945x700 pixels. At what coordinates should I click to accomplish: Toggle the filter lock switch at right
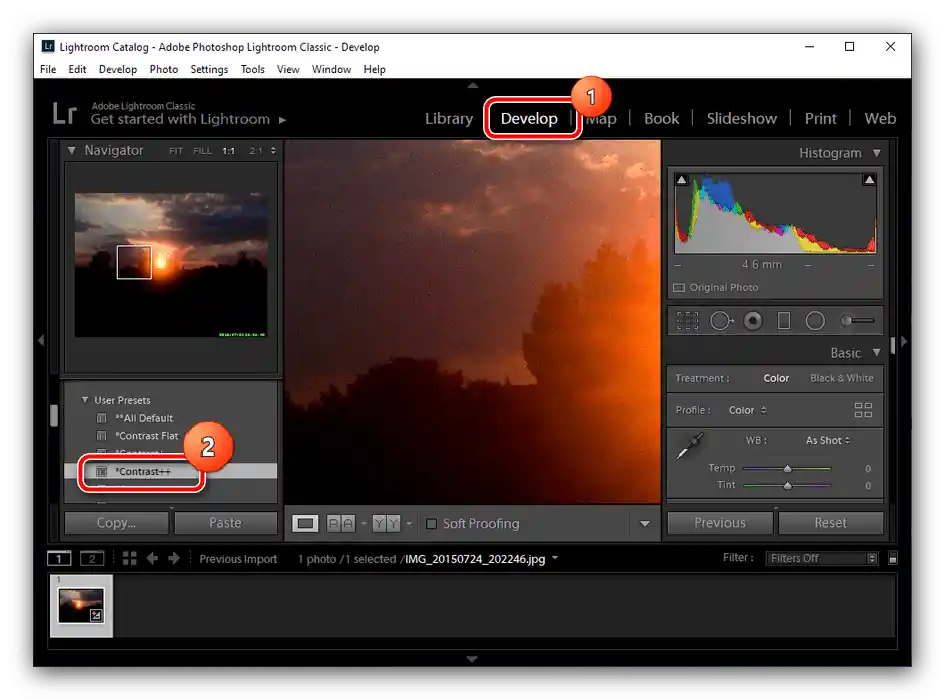click(893, 558)
